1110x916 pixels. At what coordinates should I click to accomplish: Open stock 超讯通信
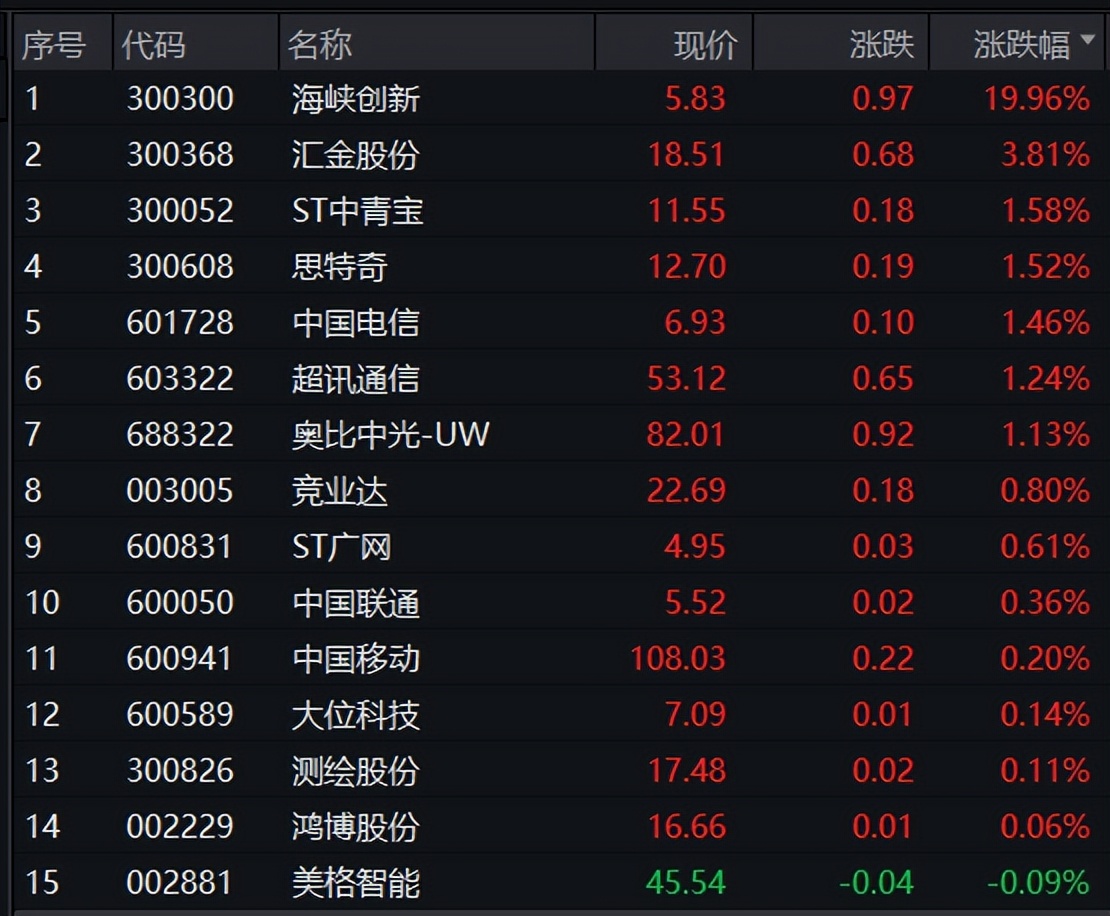[x=356, y=379]
